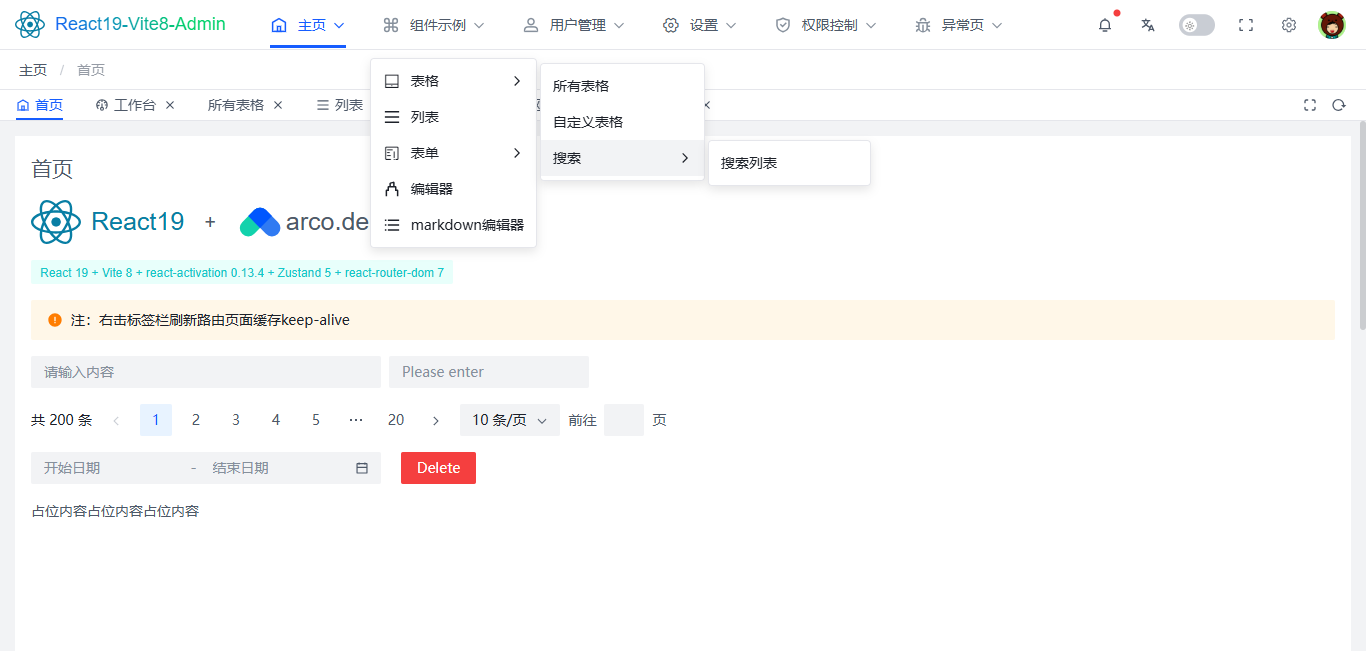Click the orange warning alert icon
Viewport: 1366px width, 651px height.
click(55, 320)
